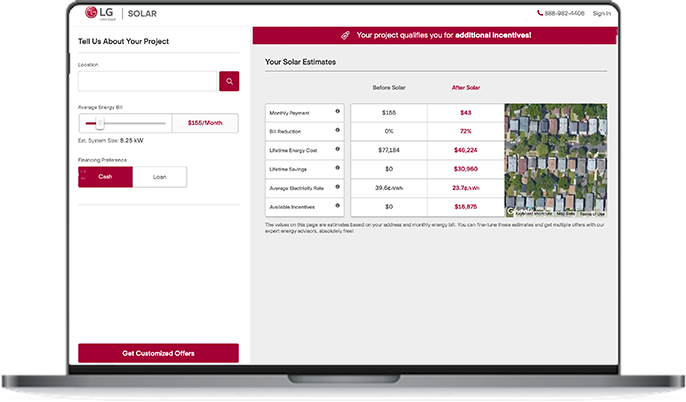Click Your Solar Estimates heading
Screen dimensions: 686x402
click(x=300, y=62)
